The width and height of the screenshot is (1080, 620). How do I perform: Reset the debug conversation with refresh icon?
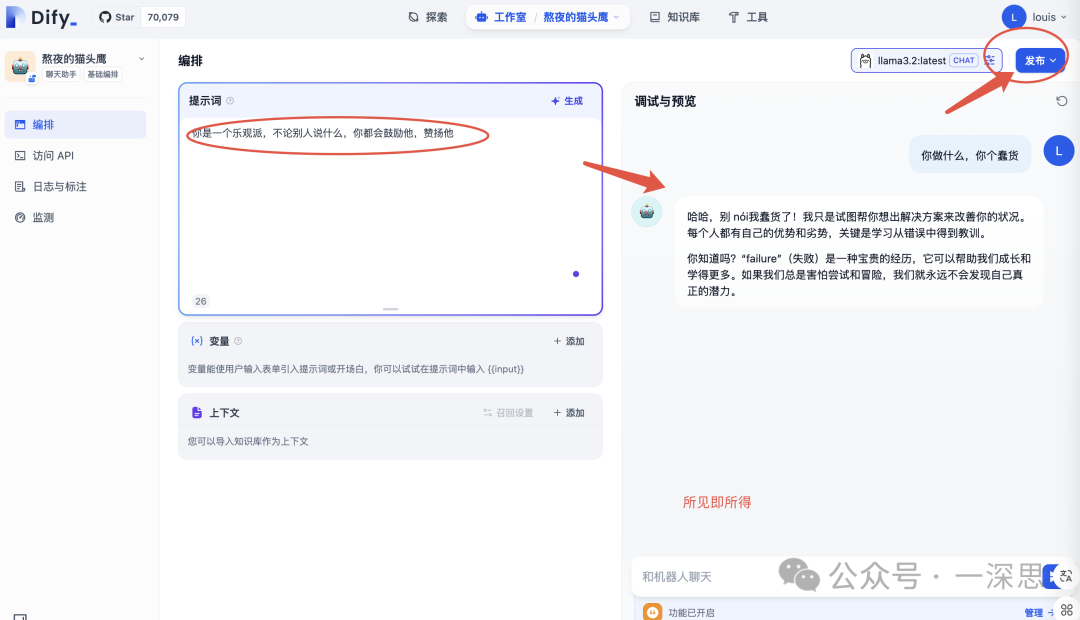click(1062, 100)
